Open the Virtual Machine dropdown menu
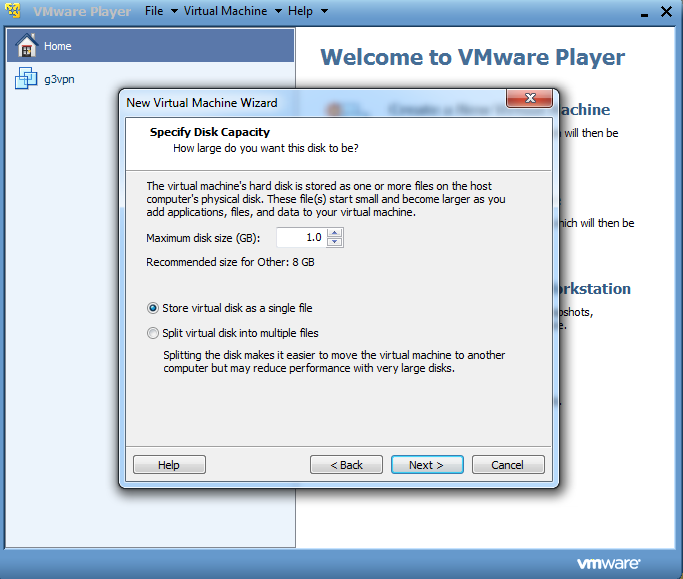The height and width of the screenshot is (579, 683). coord(232,11)
